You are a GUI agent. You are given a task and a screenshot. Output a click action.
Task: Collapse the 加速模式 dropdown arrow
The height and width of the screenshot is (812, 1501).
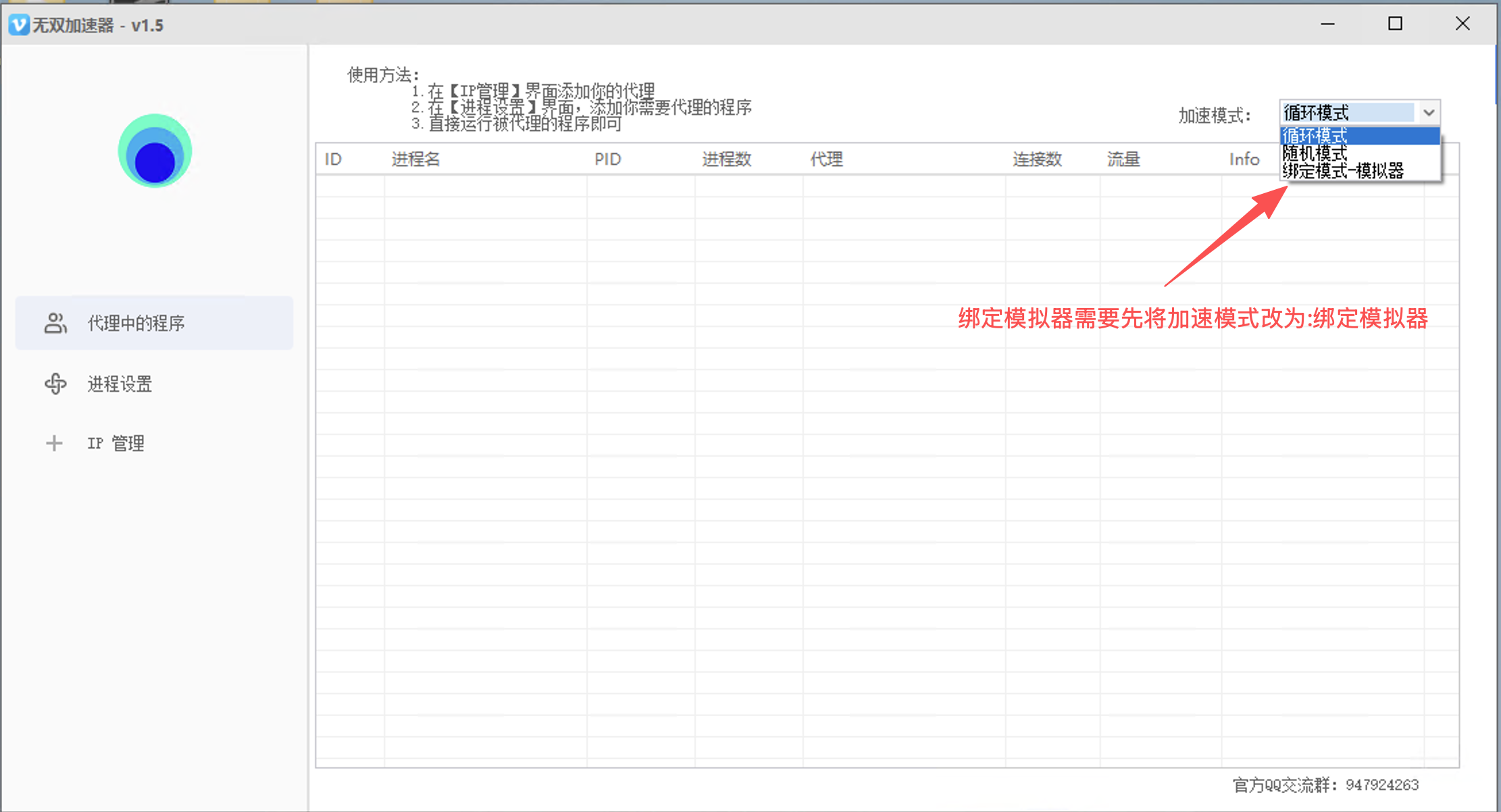point(1428,112)
